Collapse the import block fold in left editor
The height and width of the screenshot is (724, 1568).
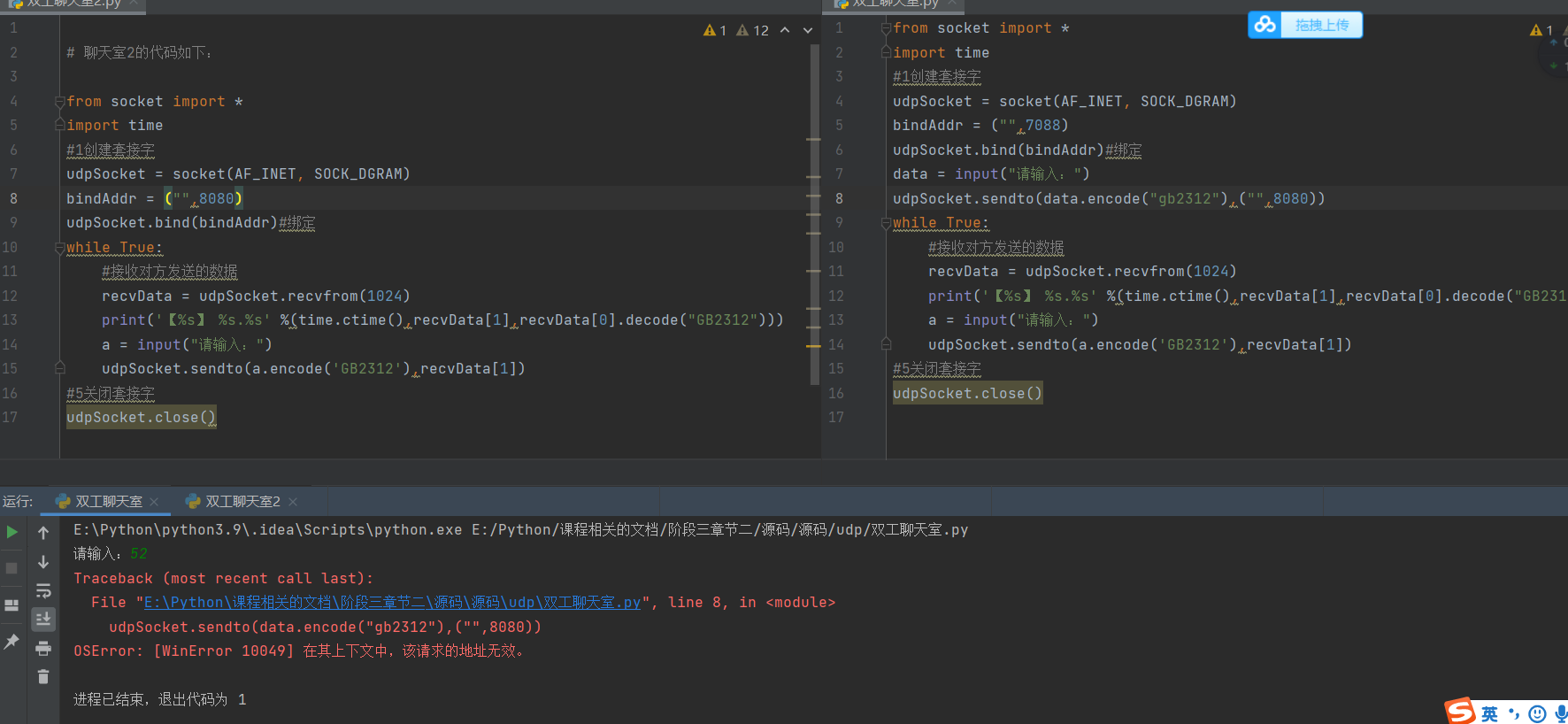(60, 102)
